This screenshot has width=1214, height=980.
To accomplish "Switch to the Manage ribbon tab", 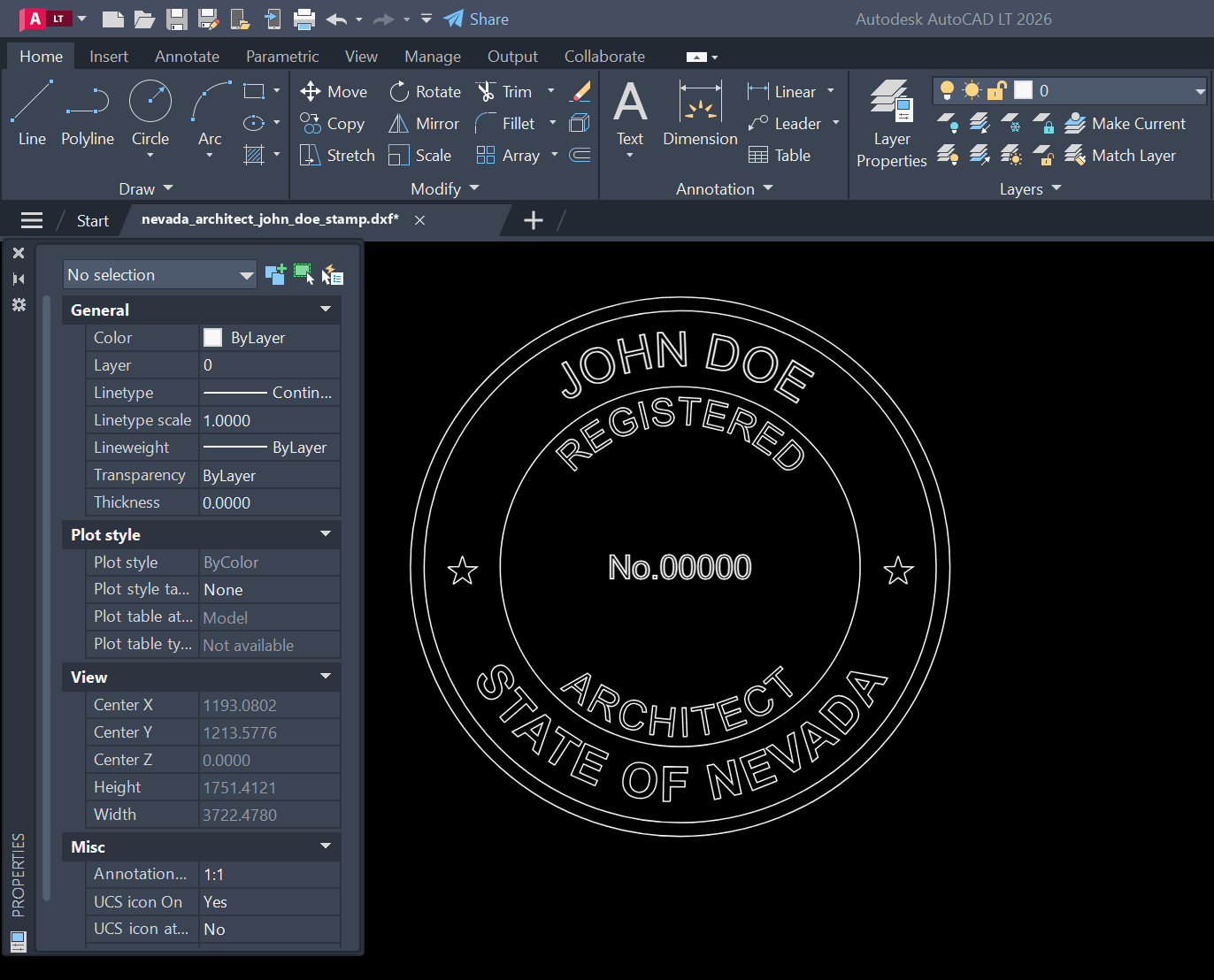I will [433, 56].
